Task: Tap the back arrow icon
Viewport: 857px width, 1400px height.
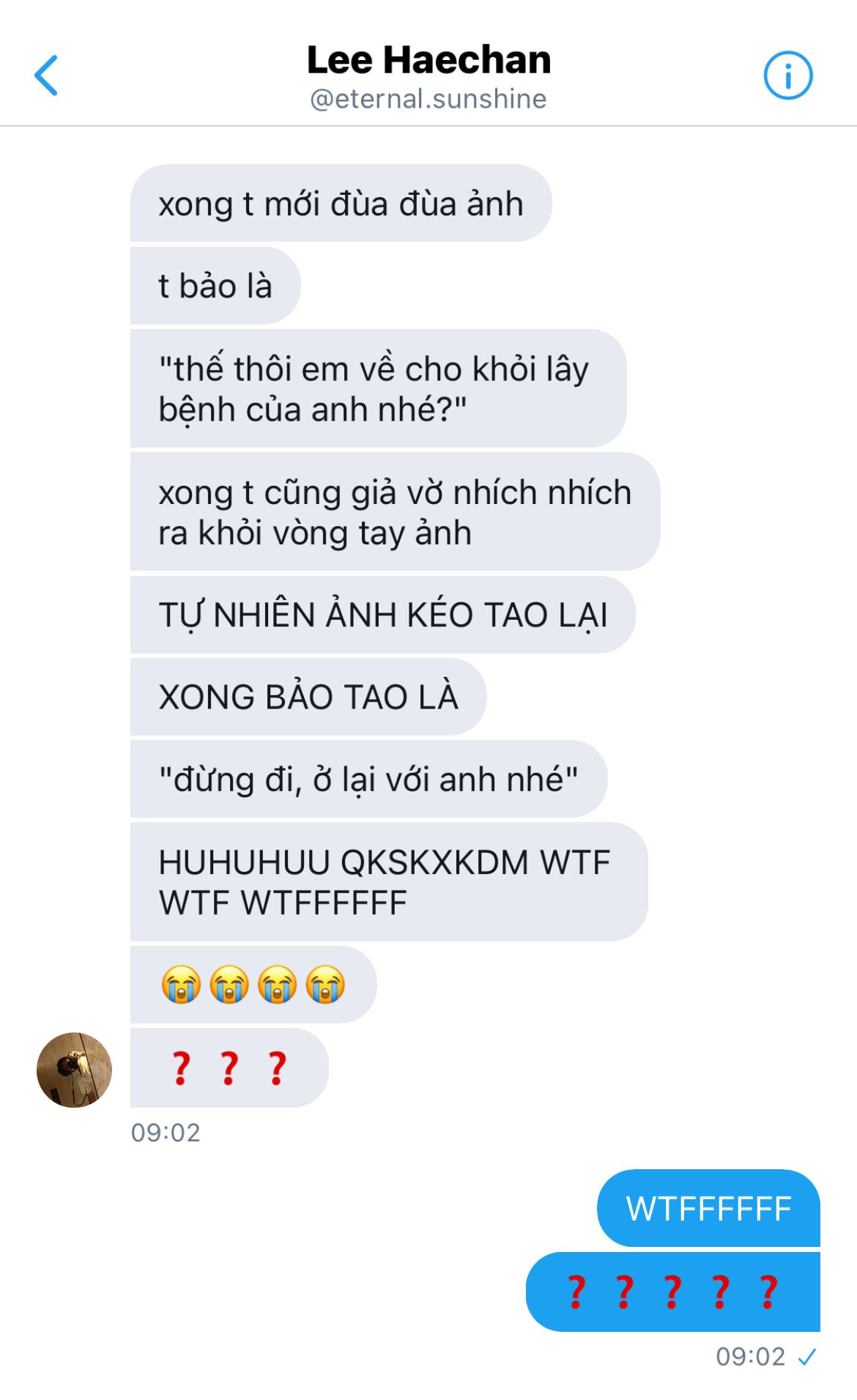Action: [46, 75]
